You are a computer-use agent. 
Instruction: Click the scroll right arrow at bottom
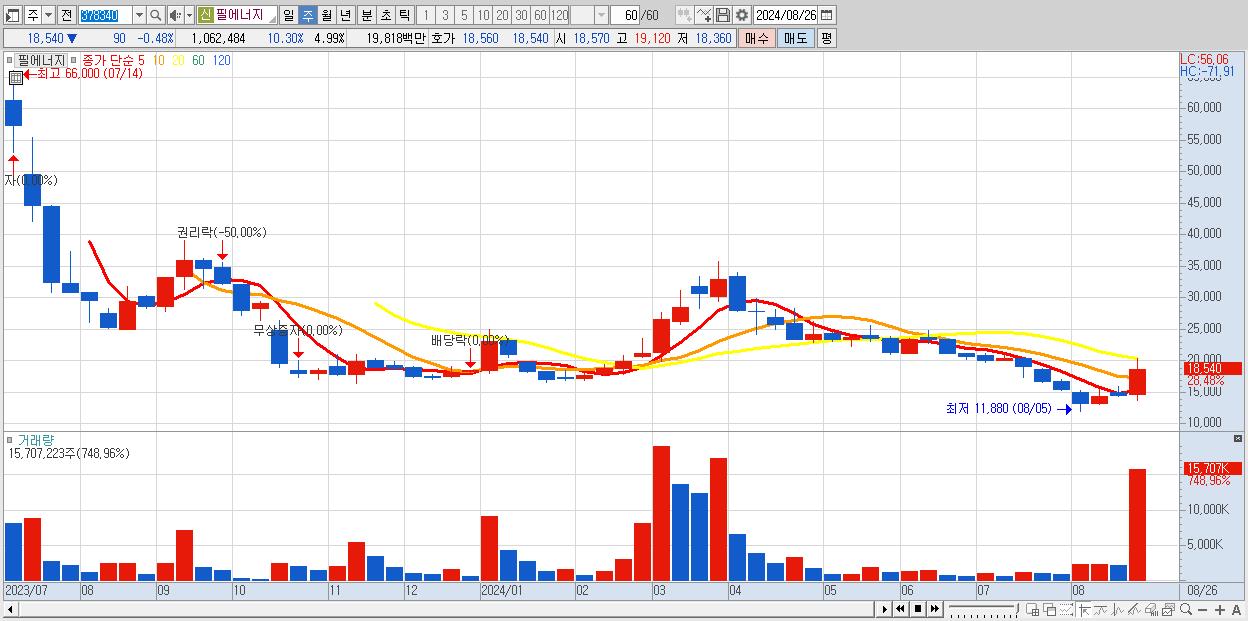(884, 609)
